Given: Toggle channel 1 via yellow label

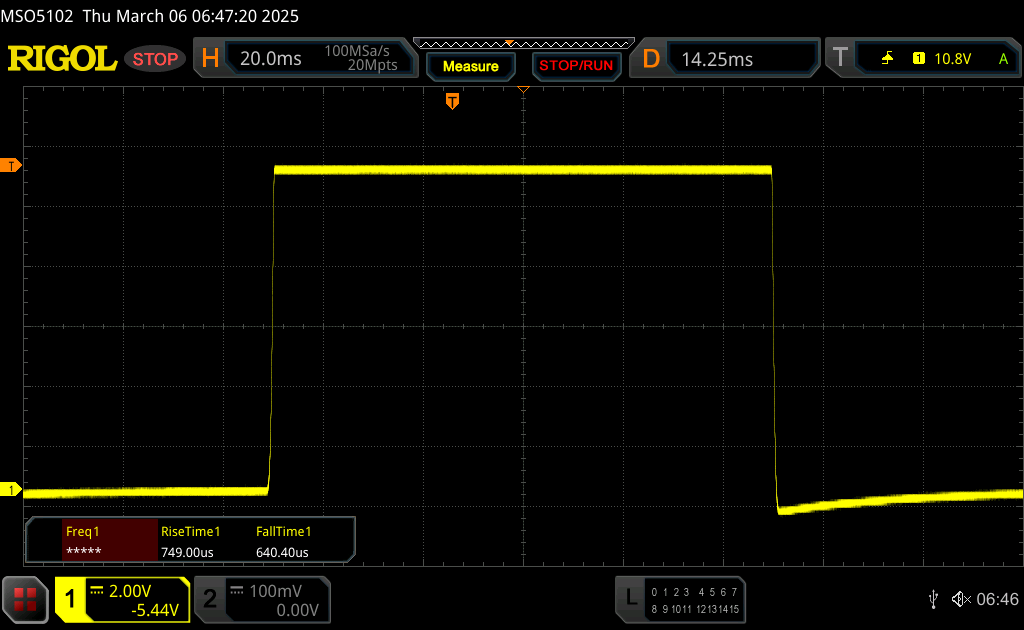Looking at the screenshot, I should click(70, 599).
